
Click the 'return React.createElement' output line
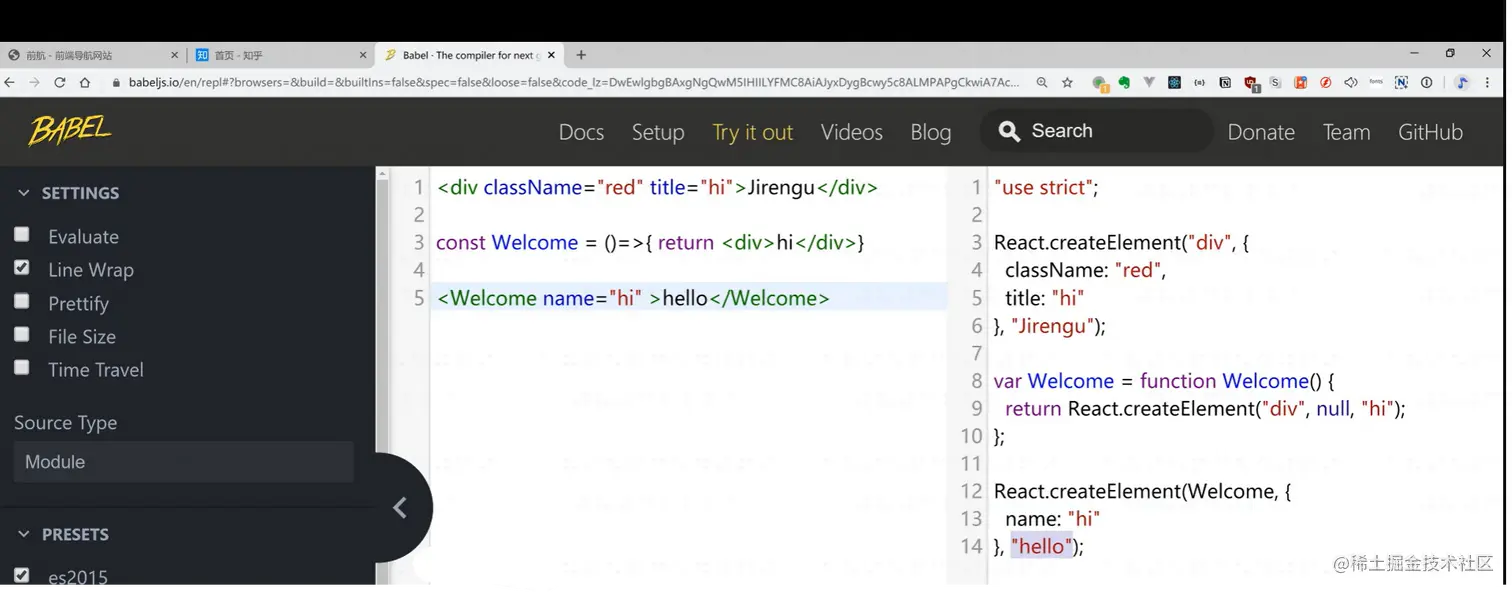coord(1205,408)
